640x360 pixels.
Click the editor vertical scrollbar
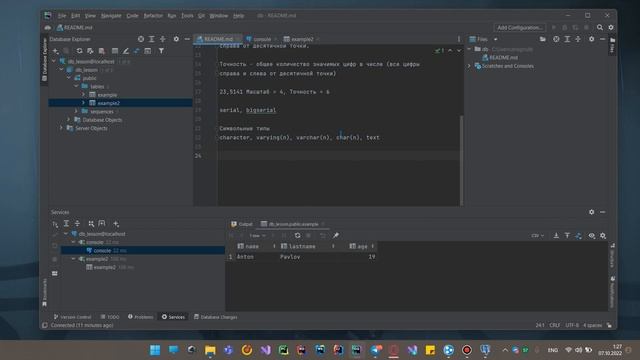point(462,160)
